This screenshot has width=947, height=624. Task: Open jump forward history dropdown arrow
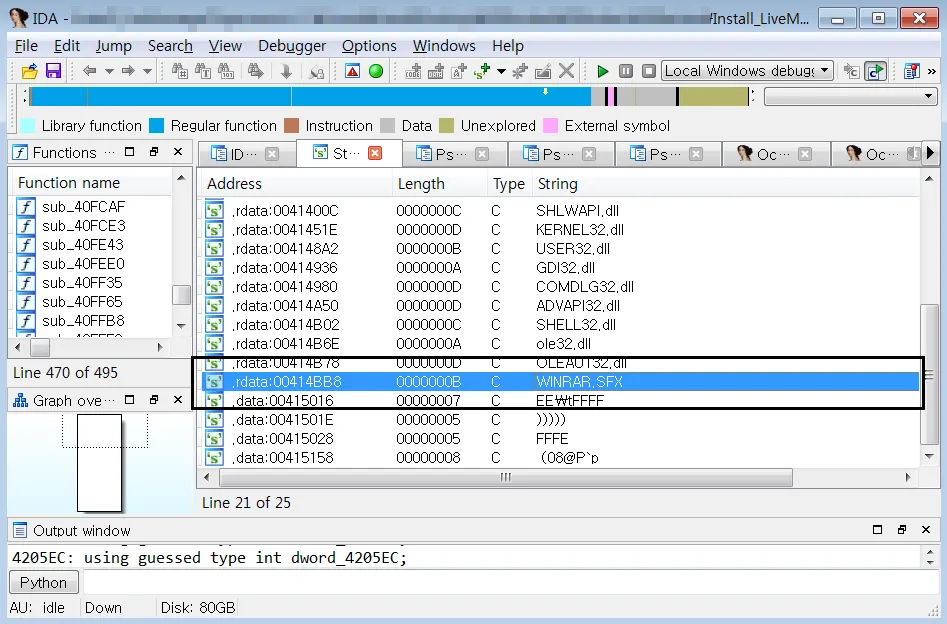click(x=147, y=71)
